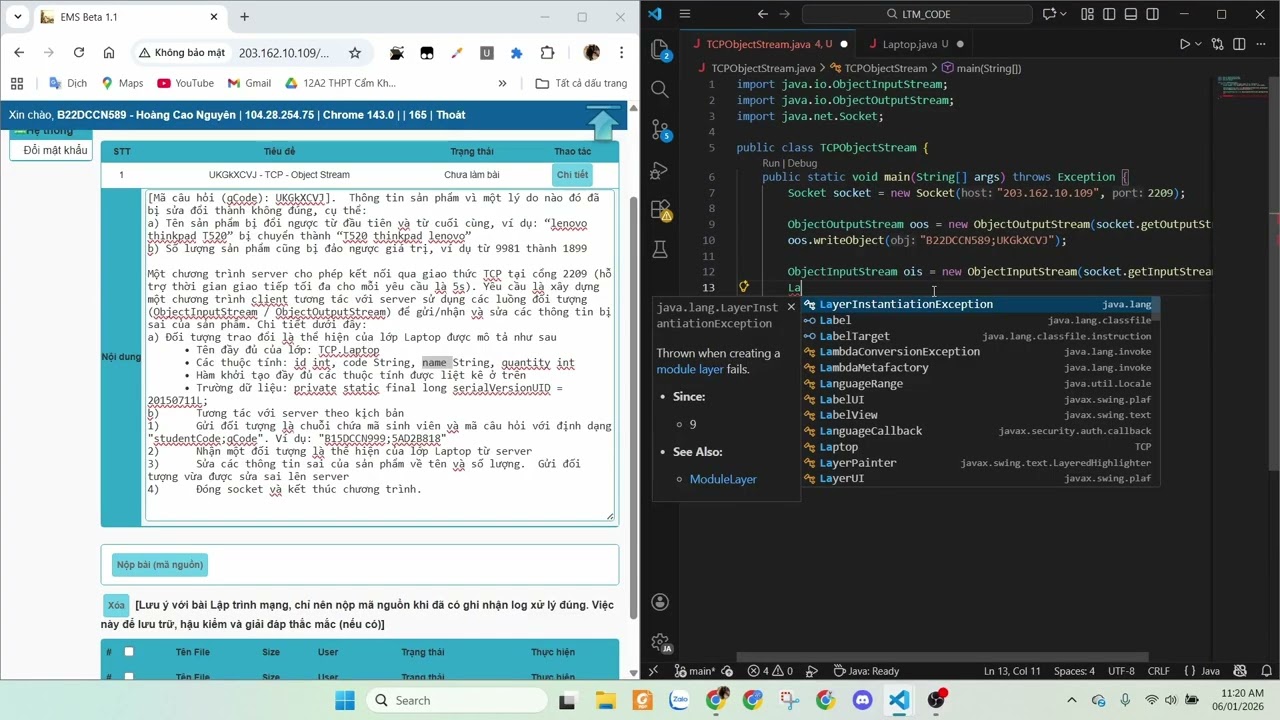The width and height of the screenshot is (1280, 720).
Task: Open Accounts icon in VS Code activity bar
Action: pos(660,602)
